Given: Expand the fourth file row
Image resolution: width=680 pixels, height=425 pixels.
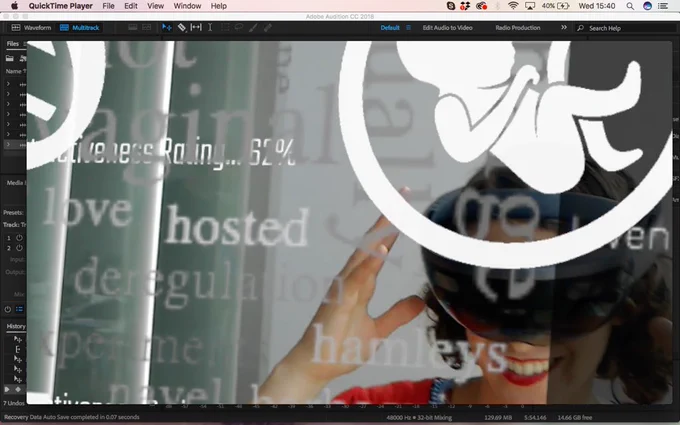Looking at the screenshot, I should [8, 114].
